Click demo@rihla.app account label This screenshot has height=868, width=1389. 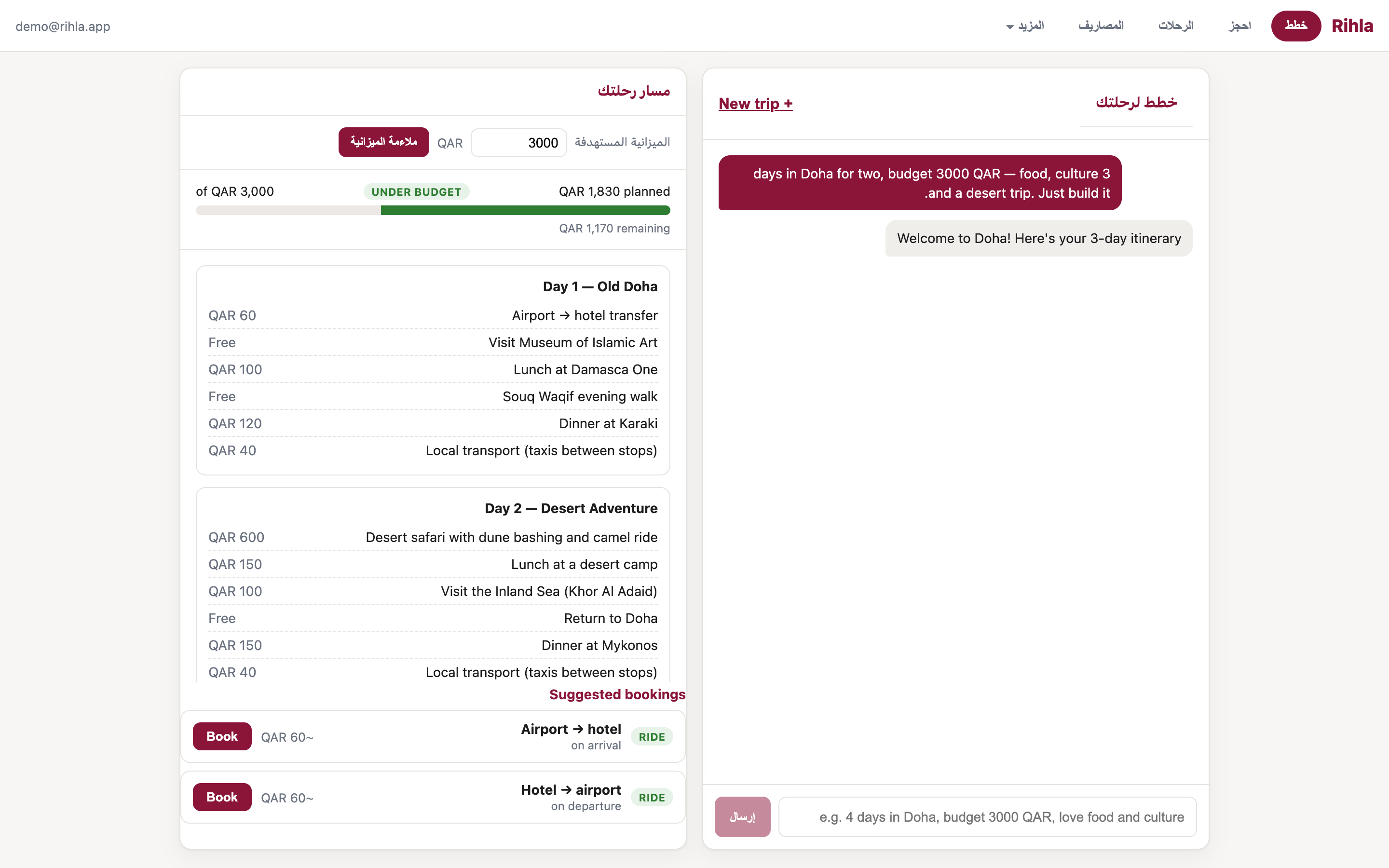63,27
